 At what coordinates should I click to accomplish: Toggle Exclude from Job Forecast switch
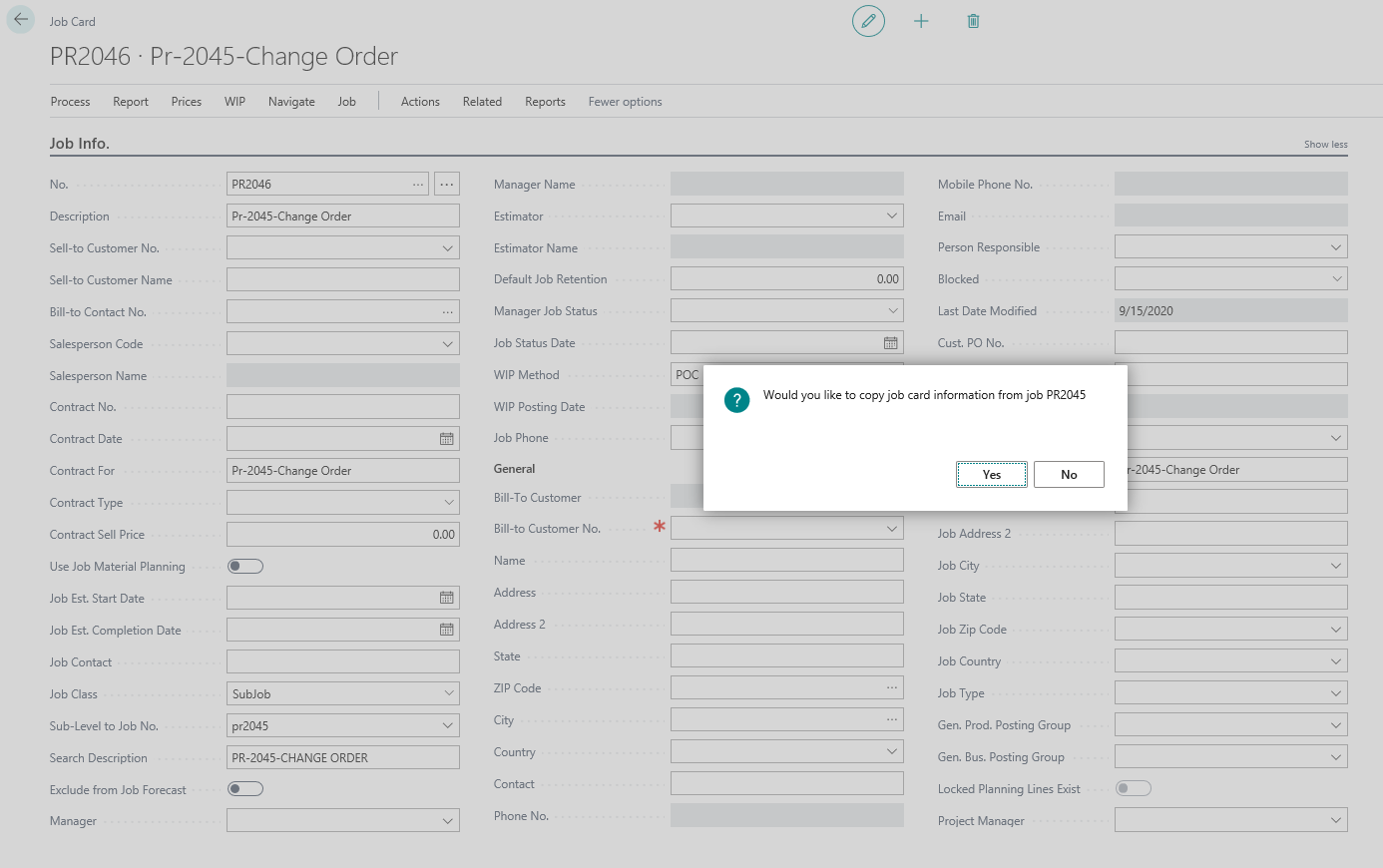click(245, 789)
